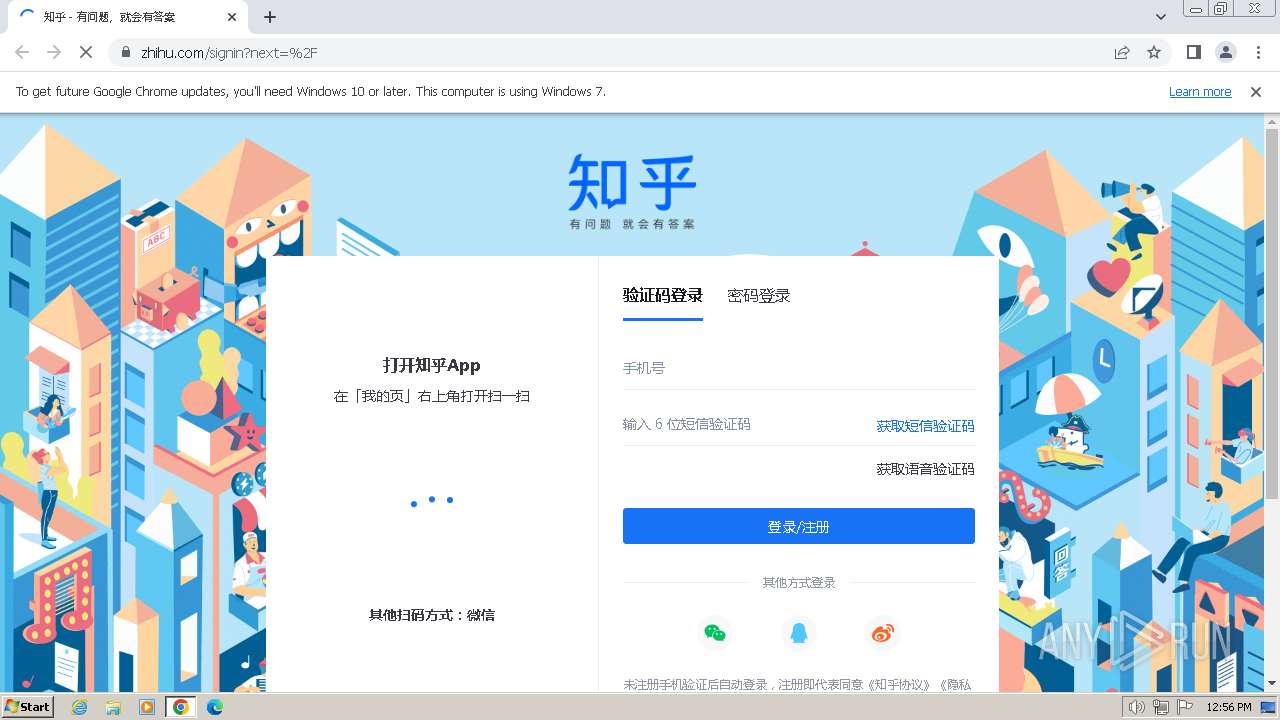
Task: Choose 微信 as other scan method
Action: tap(481, 615)
